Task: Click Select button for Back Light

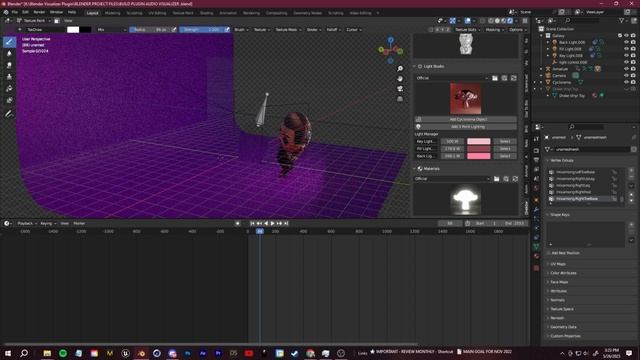Action: coord(505,156)
